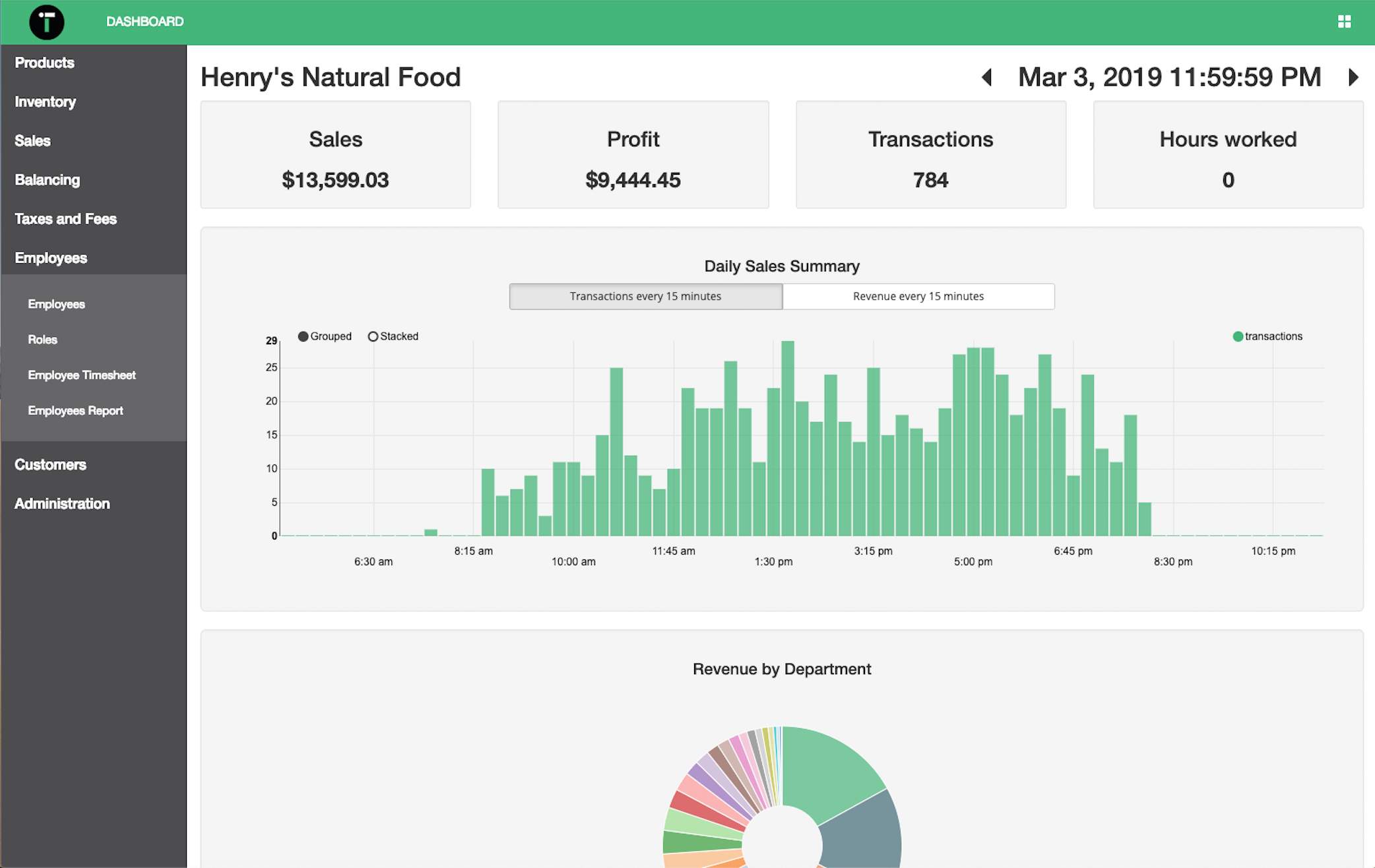Click the DASHBOARD header link

144,22
